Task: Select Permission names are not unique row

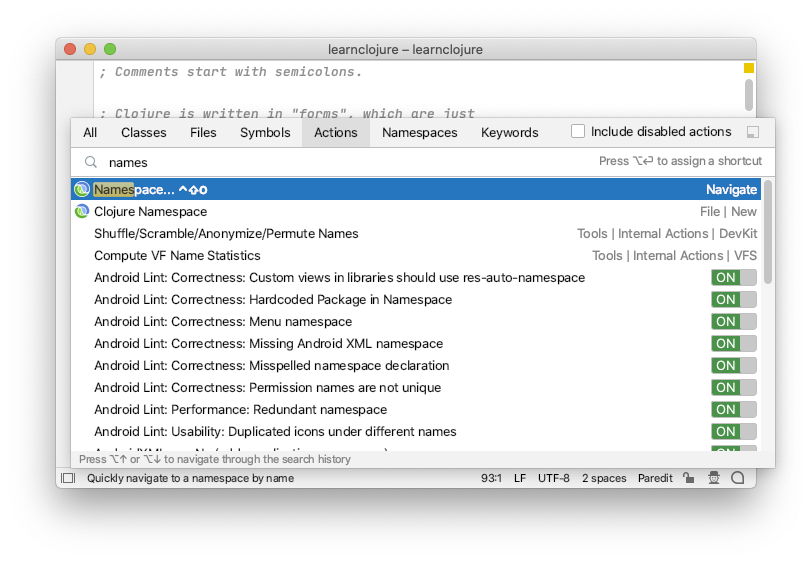Action: click(416, 387)
